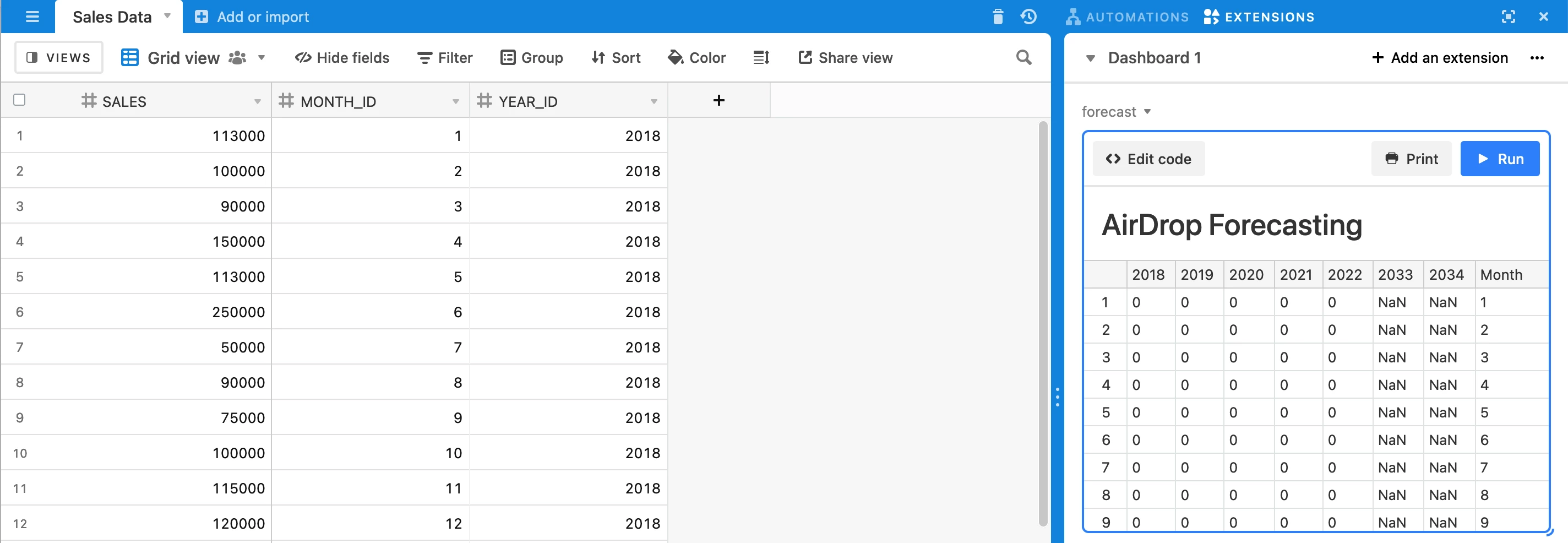This screenshot has height=543, width=1568.
Task: Select the Sales Data table tab
Action: click(x=112, y=17)
